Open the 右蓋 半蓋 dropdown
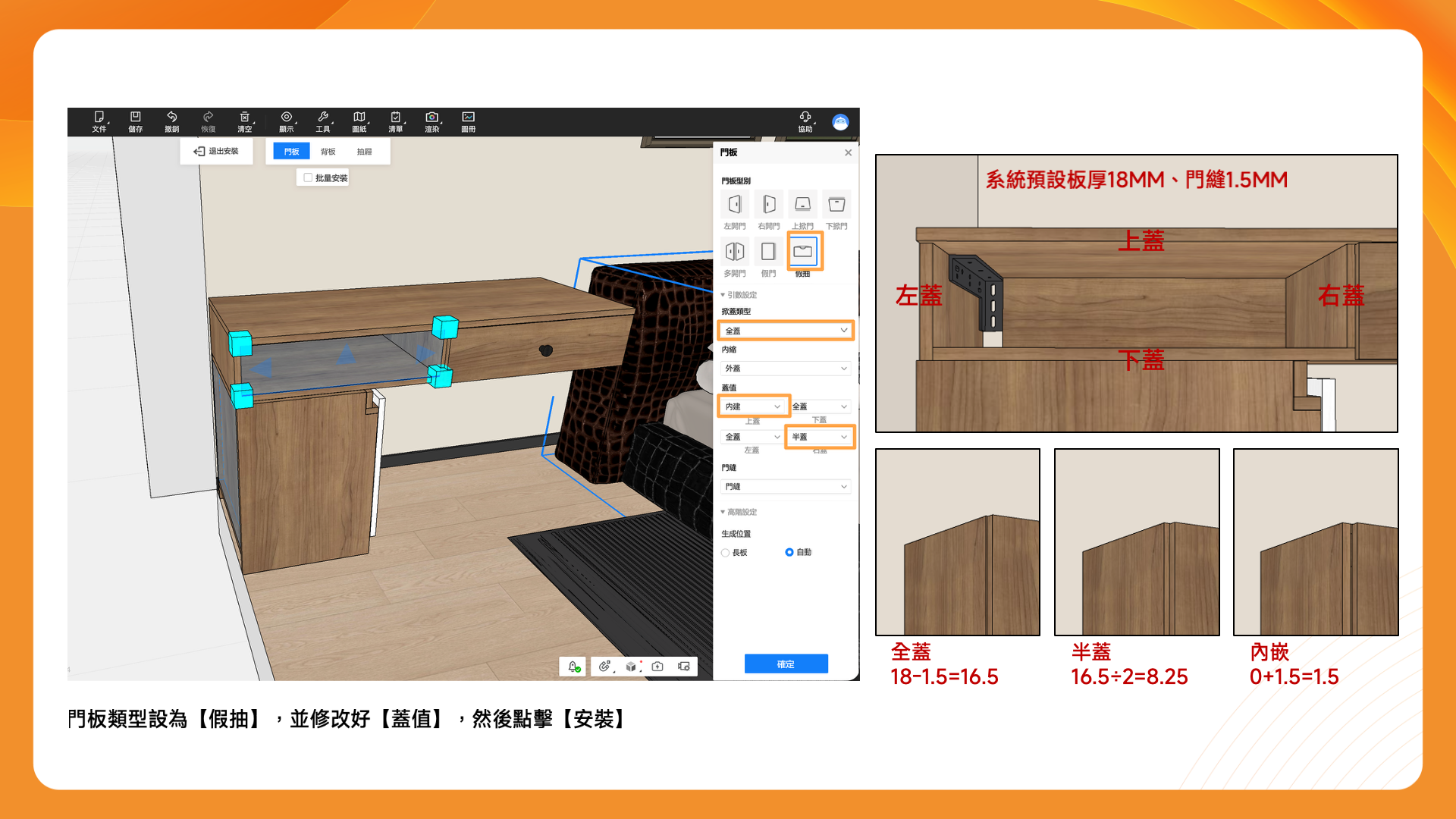Image resolution: width=1456 pixels, height=819 pixels. 819,437
